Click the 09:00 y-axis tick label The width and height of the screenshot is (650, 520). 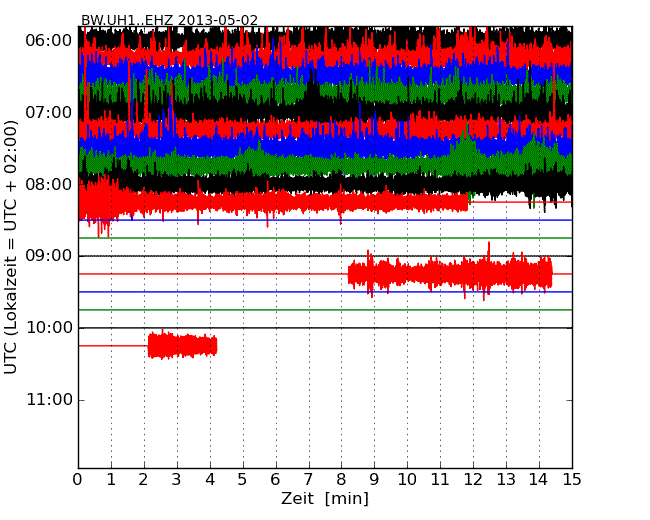tap(48, 256)
